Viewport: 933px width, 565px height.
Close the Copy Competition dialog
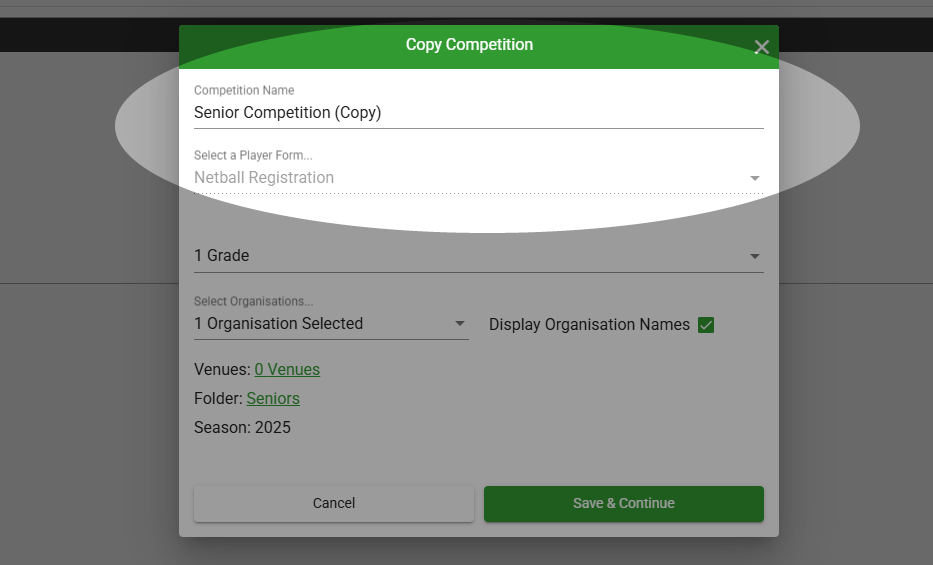[x=761, y=47]
